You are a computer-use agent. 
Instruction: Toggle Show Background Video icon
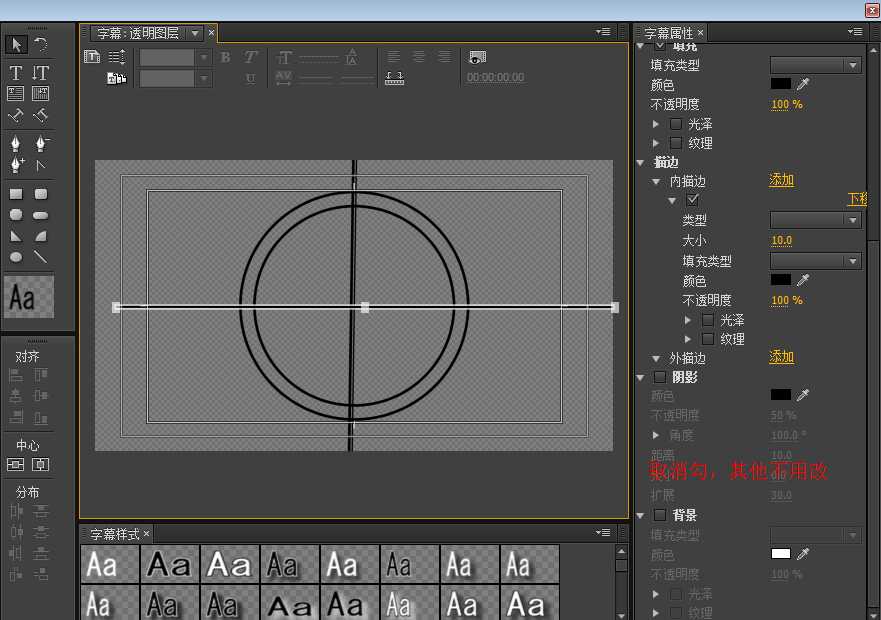pyautogui.click(x=477, y=57)
